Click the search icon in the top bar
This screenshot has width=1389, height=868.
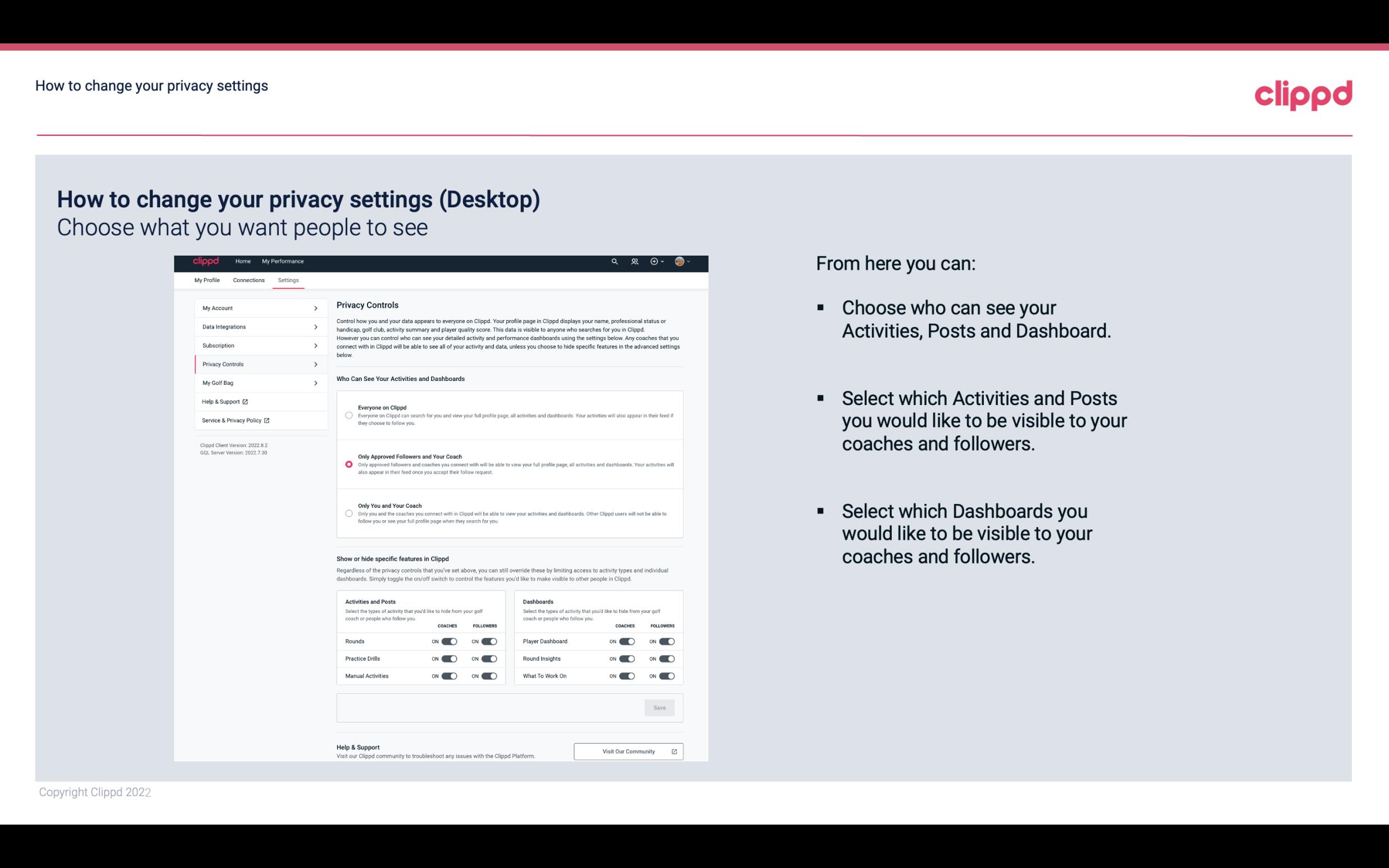614,262
